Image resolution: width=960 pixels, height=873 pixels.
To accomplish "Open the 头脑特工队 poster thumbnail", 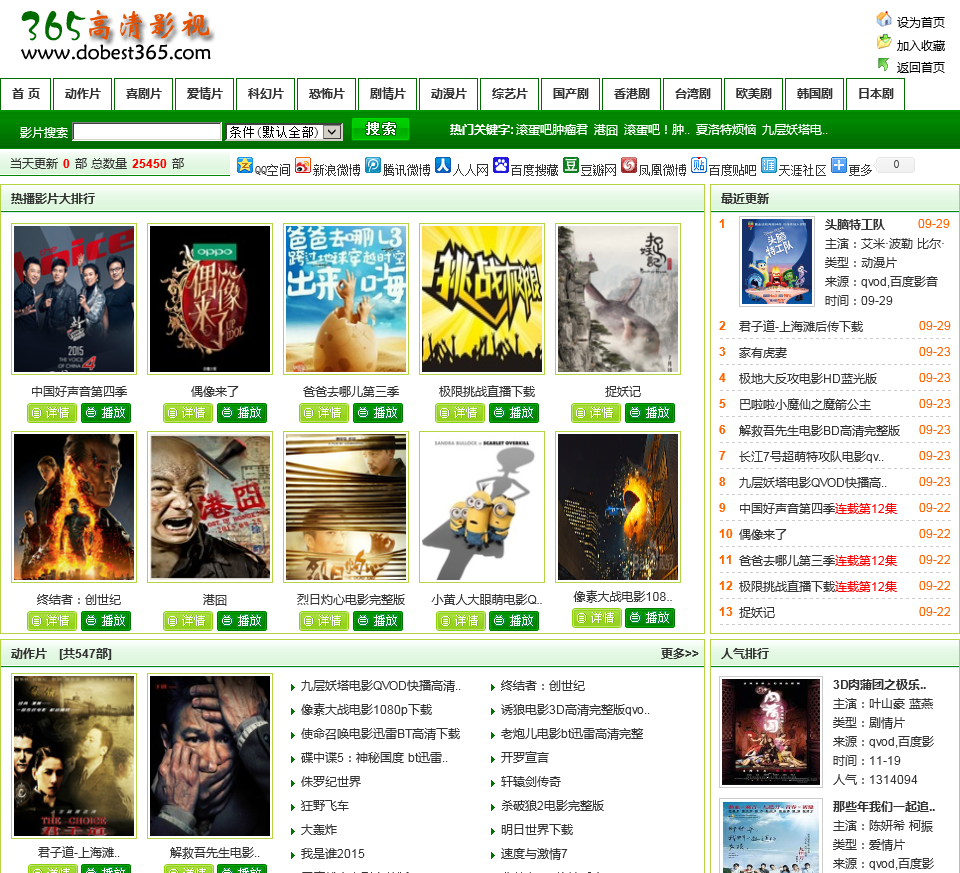I will pyautogui.click(x=777, y=261).
